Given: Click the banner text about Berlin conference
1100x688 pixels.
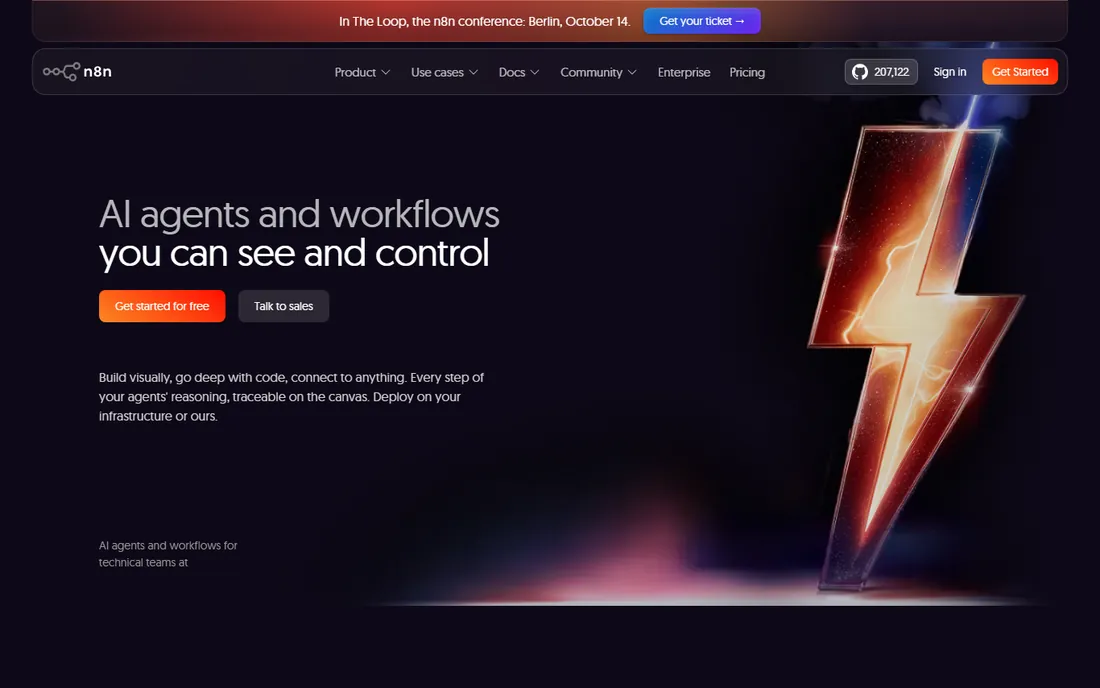Looking at the screenshot, I should pos(485,21).
